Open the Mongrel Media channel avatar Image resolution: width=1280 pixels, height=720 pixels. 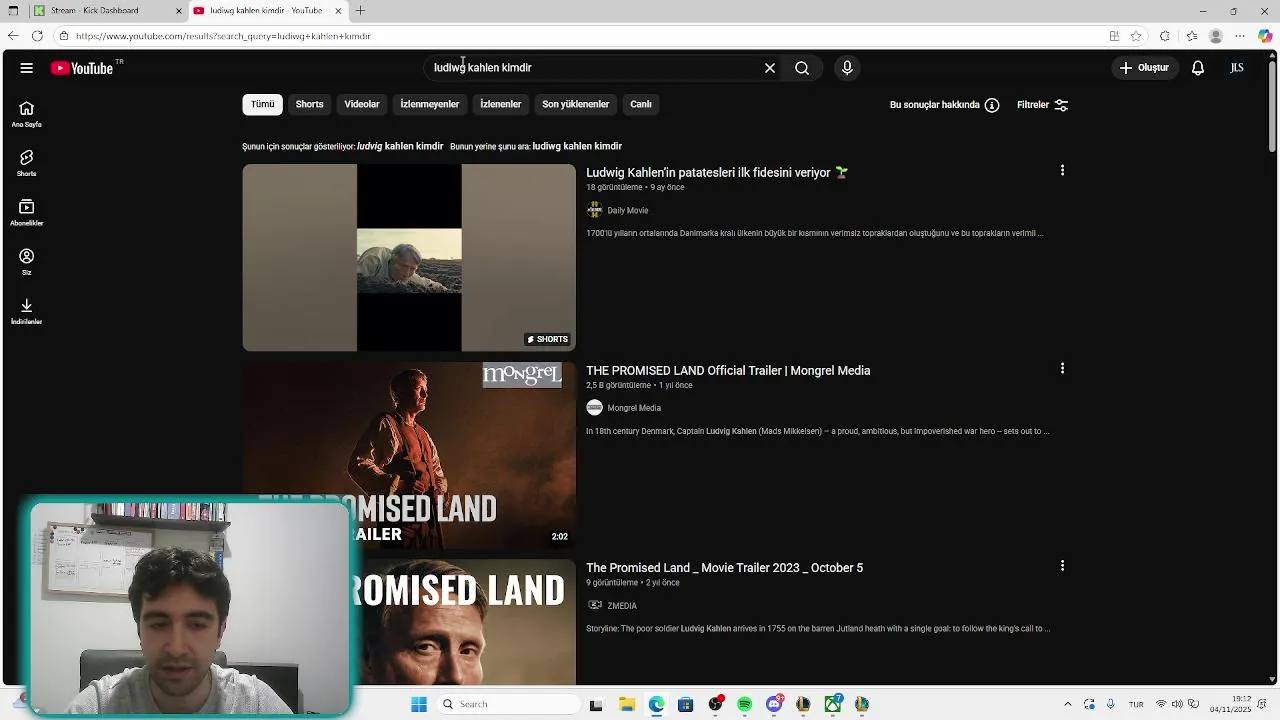594,407
